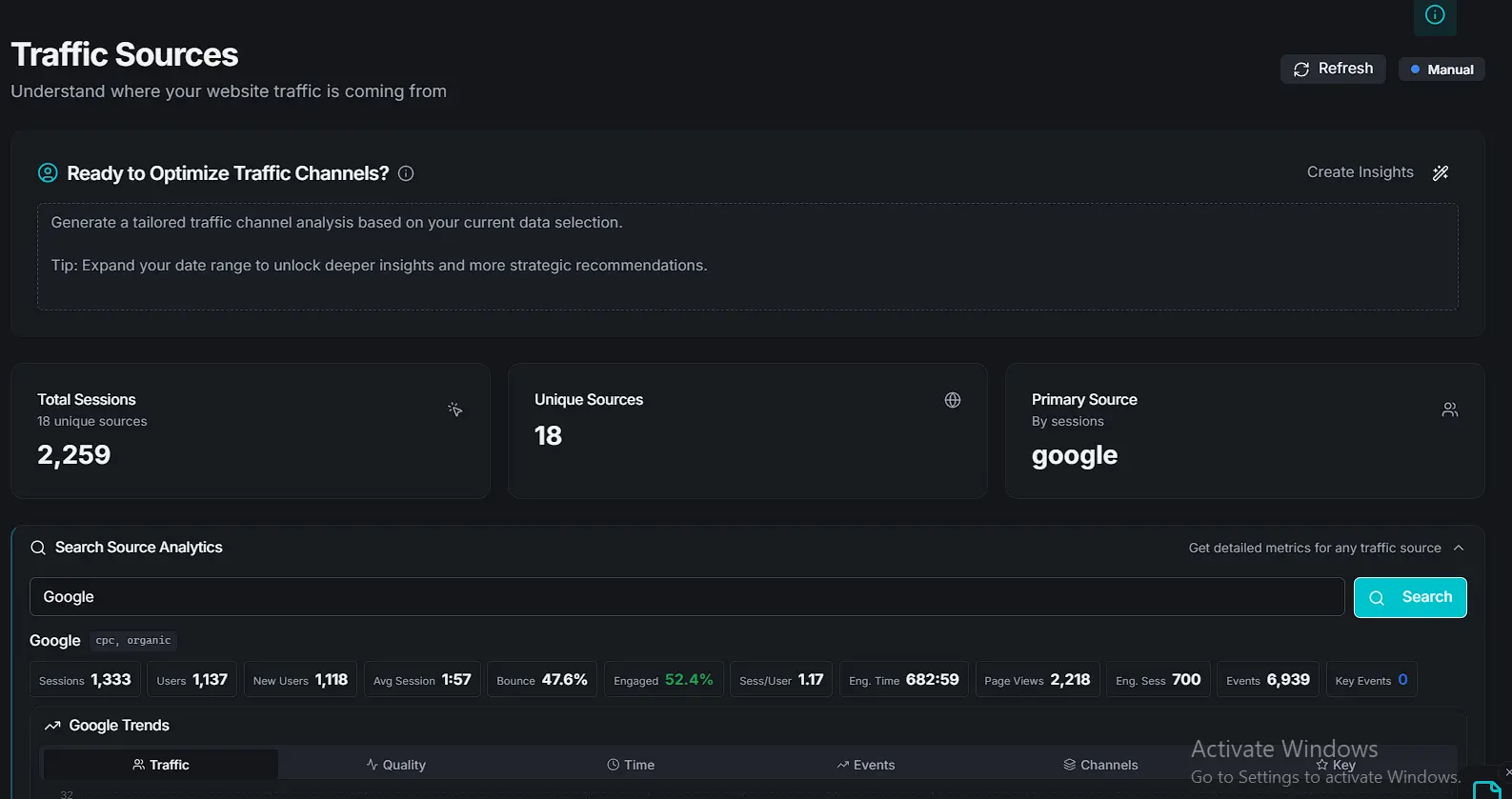This screenshot has width=1512, height=799.
Task: Click the user avatar icon beside Optimize heading
Action: point(48,173)
